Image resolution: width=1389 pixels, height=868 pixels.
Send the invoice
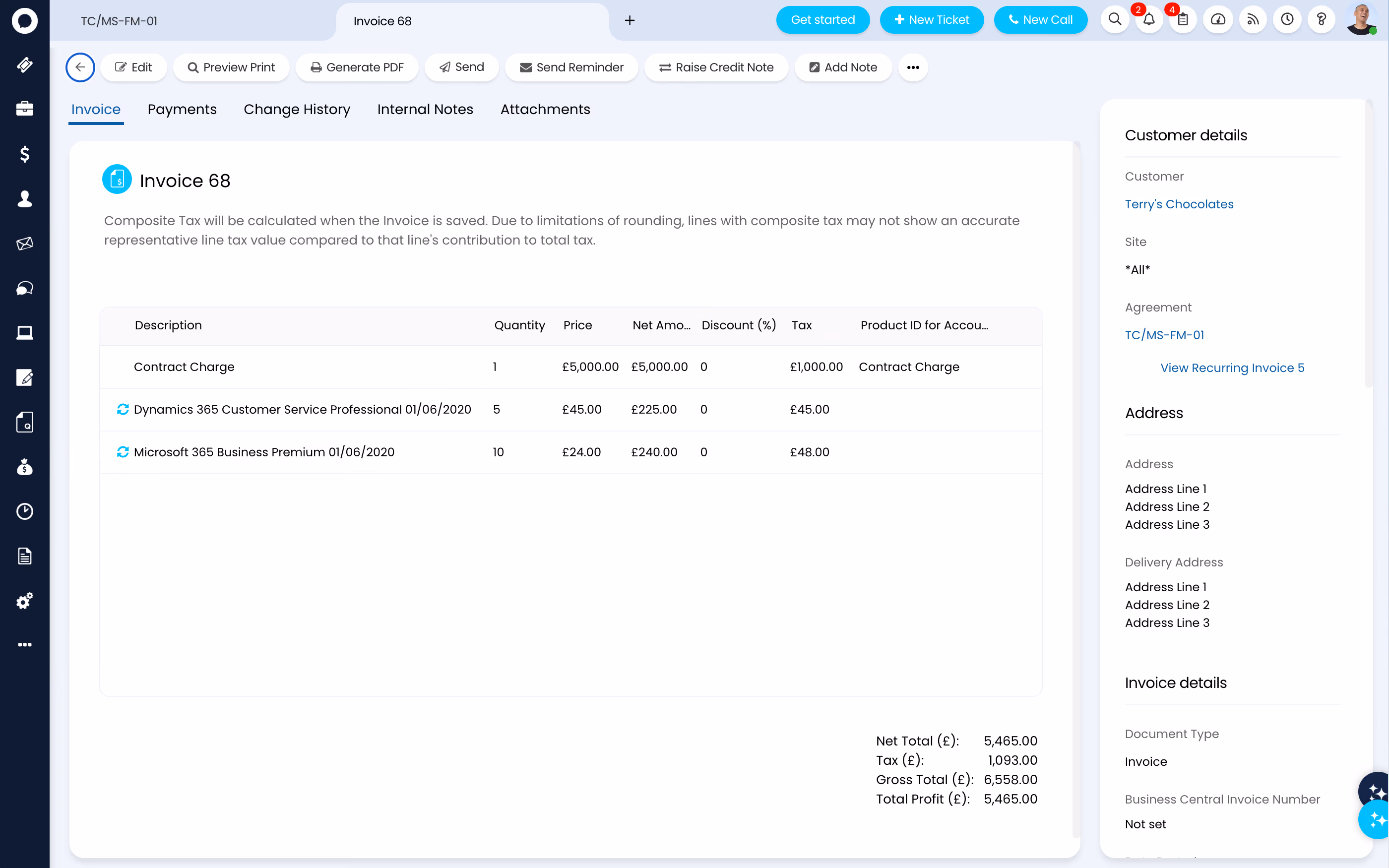point(462,67)
